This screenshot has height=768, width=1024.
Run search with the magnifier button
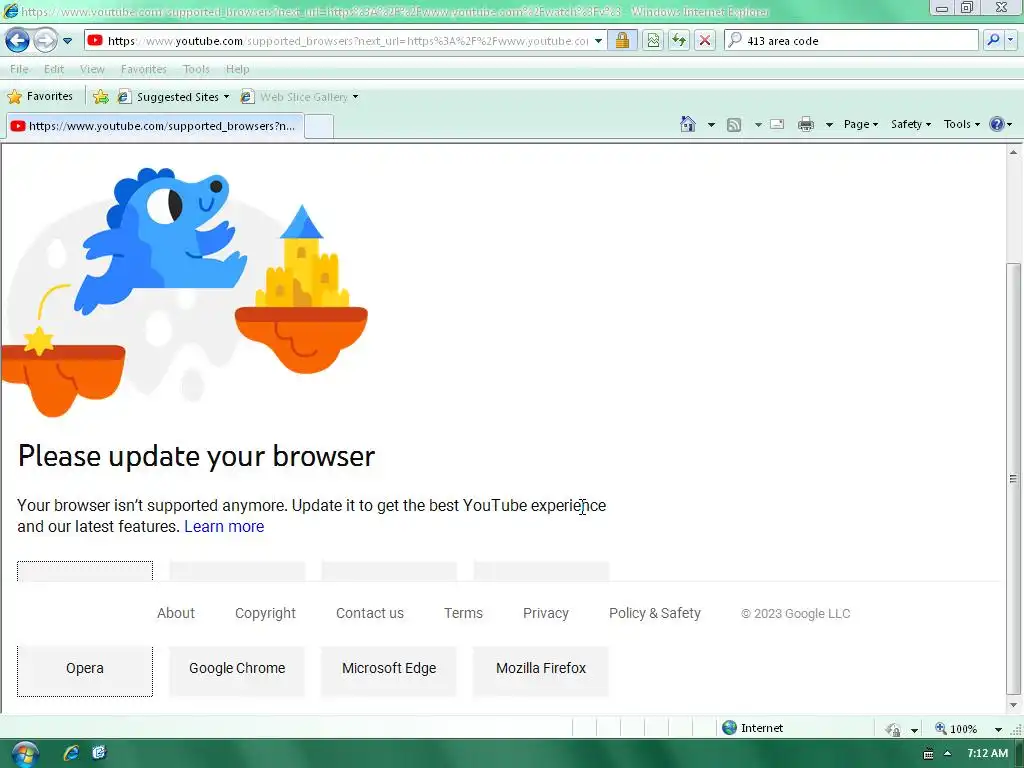[x=993, y=40]
